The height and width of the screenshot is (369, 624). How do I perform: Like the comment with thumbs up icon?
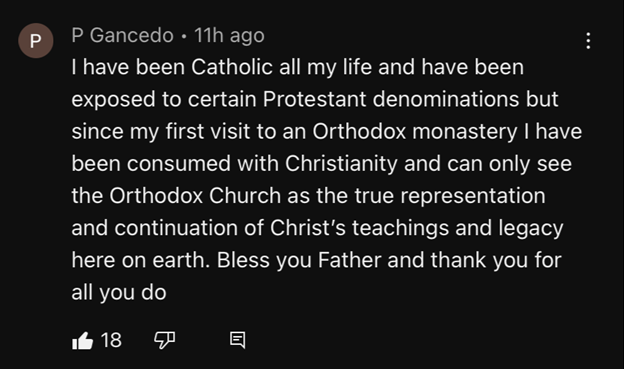pyautogui.click(x=82, y=340)
